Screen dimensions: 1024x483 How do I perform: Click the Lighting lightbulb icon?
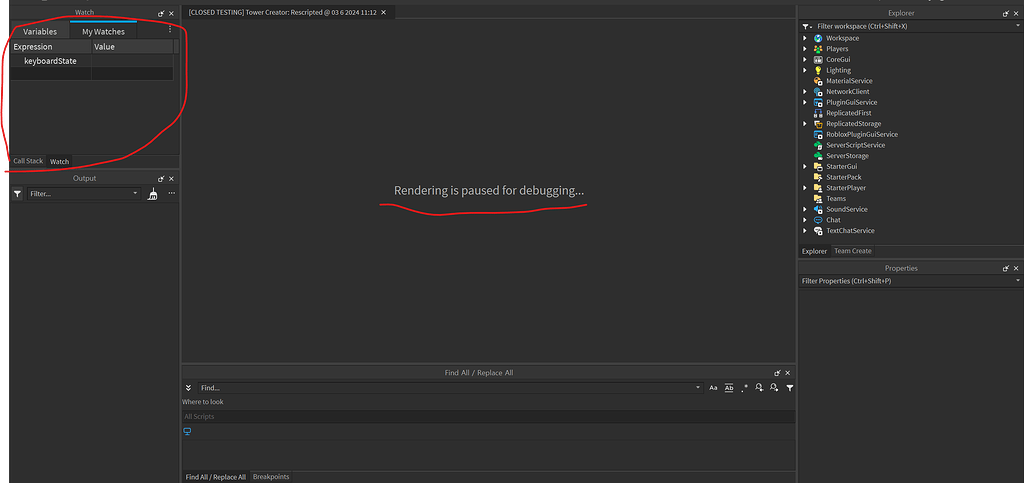818,70
